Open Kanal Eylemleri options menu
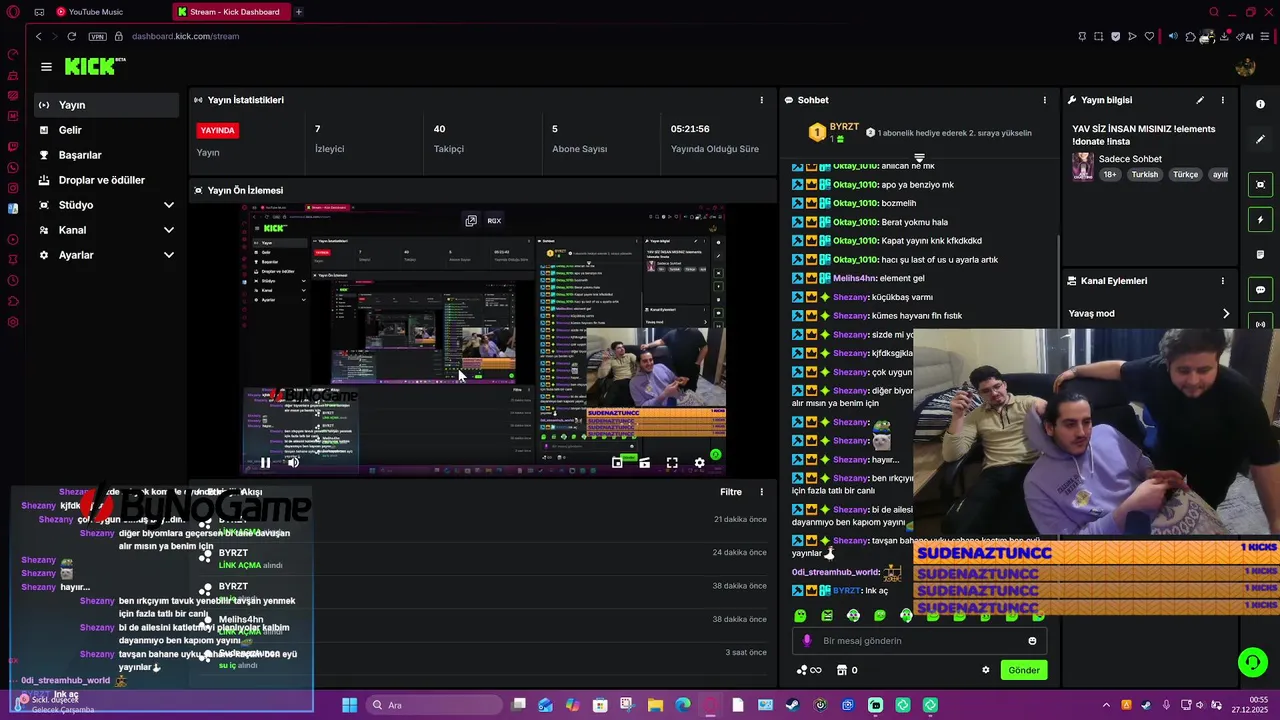 pyautogui.click(x=1222, y=281)
